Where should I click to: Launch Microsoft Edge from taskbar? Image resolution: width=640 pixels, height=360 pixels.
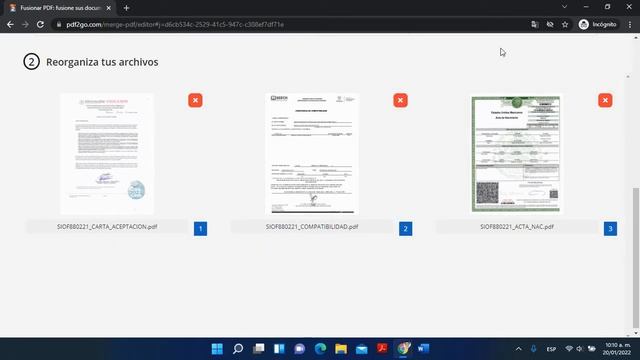click(320, 349)
